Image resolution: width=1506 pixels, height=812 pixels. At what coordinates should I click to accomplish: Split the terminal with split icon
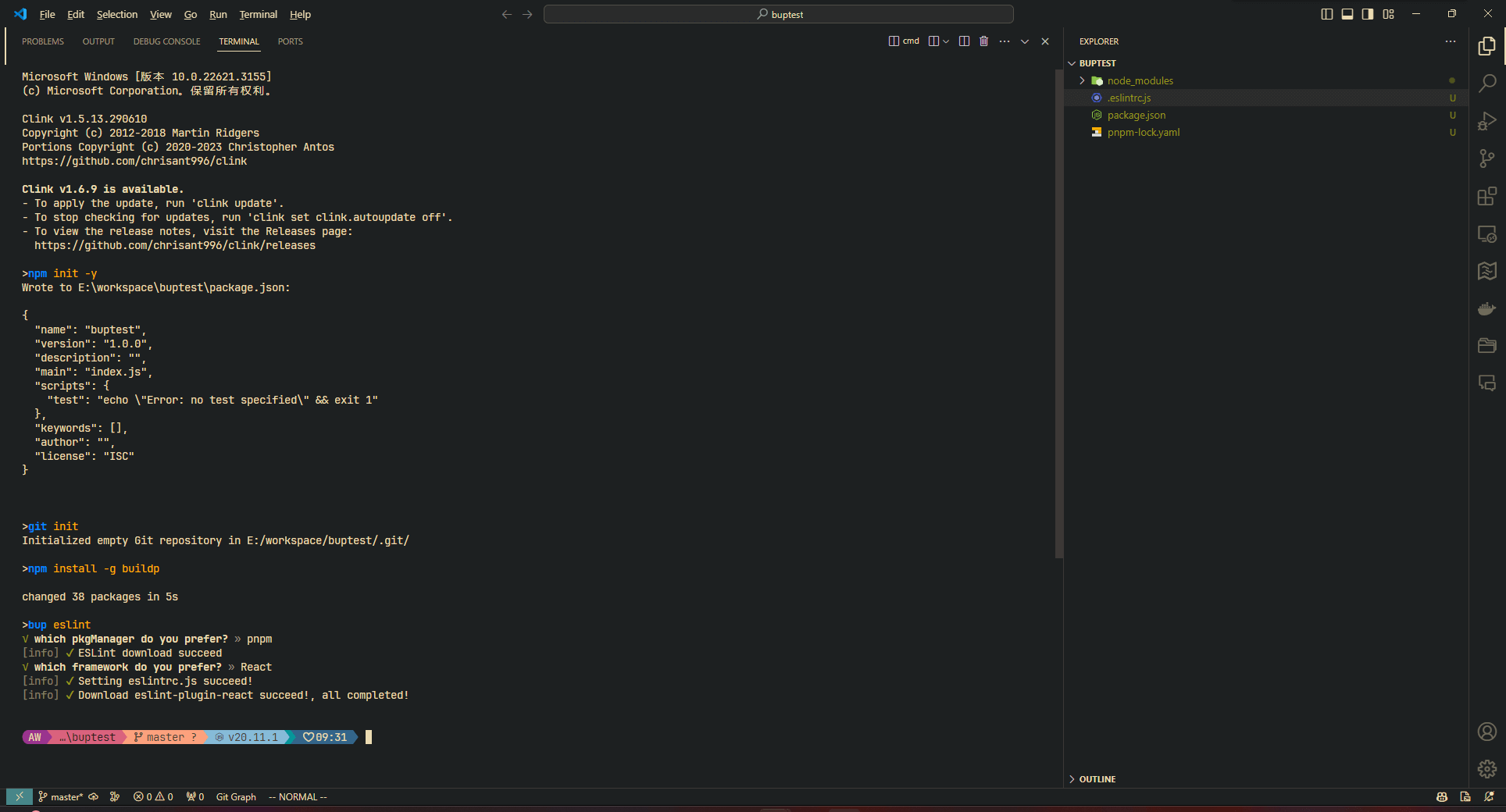(964, 41)
